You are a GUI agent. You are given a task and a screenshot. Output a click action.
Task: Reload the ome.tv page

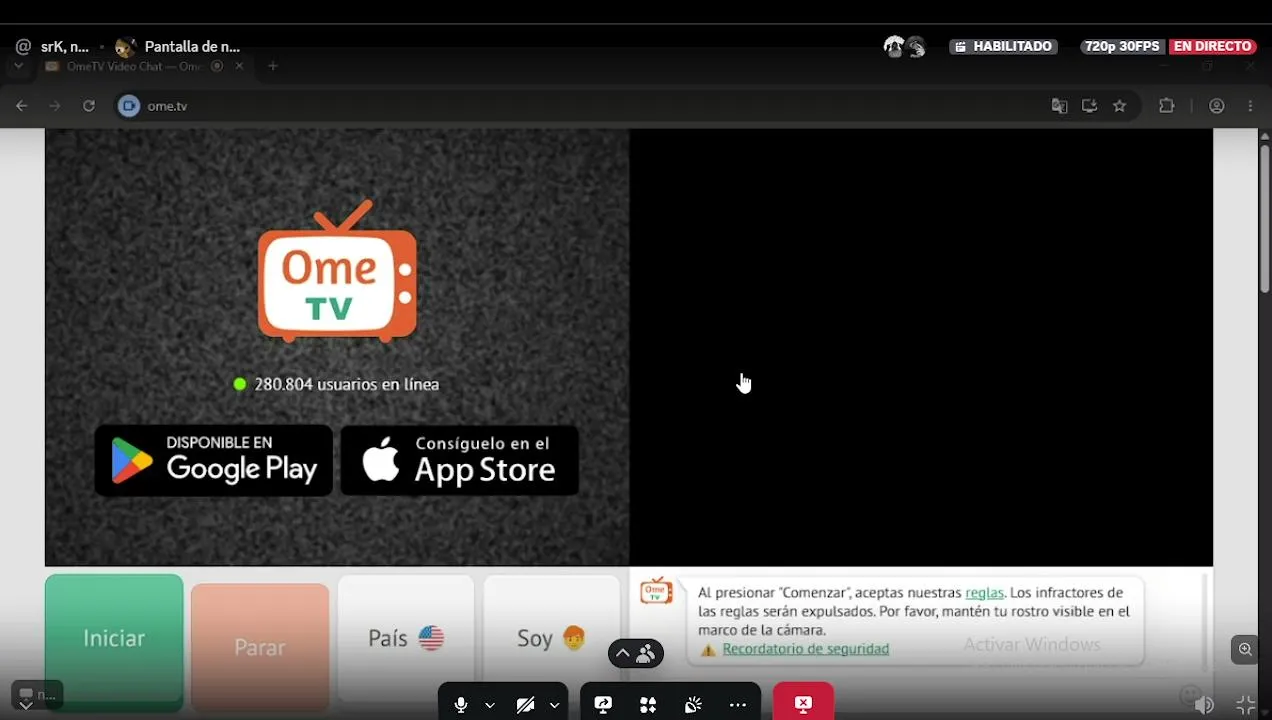click(89, 106)
